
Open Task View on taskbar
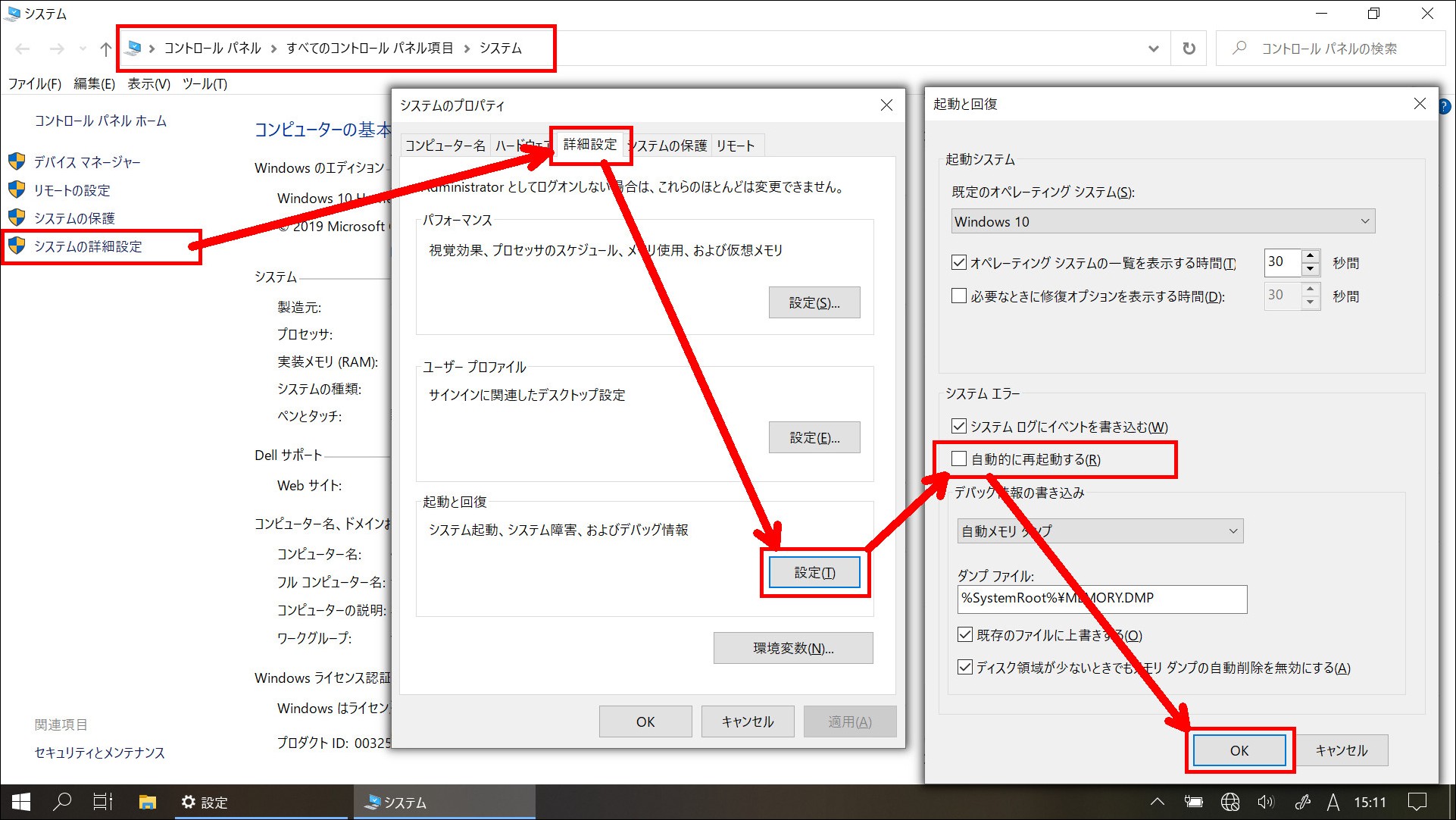103,802
